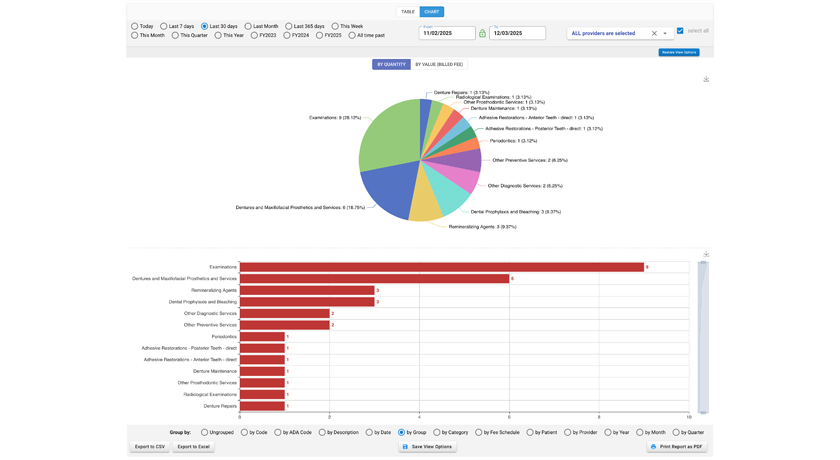840x460 pixels.
Task: Switch to the TABLE view tab
Action: coord(408,12)
